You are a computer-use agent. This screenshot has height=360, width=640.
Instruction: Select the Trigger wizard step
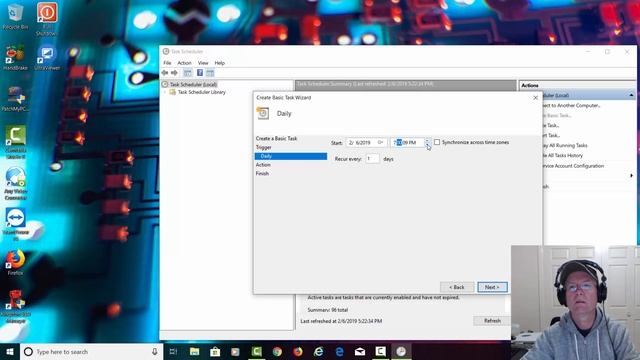(264, 147)
